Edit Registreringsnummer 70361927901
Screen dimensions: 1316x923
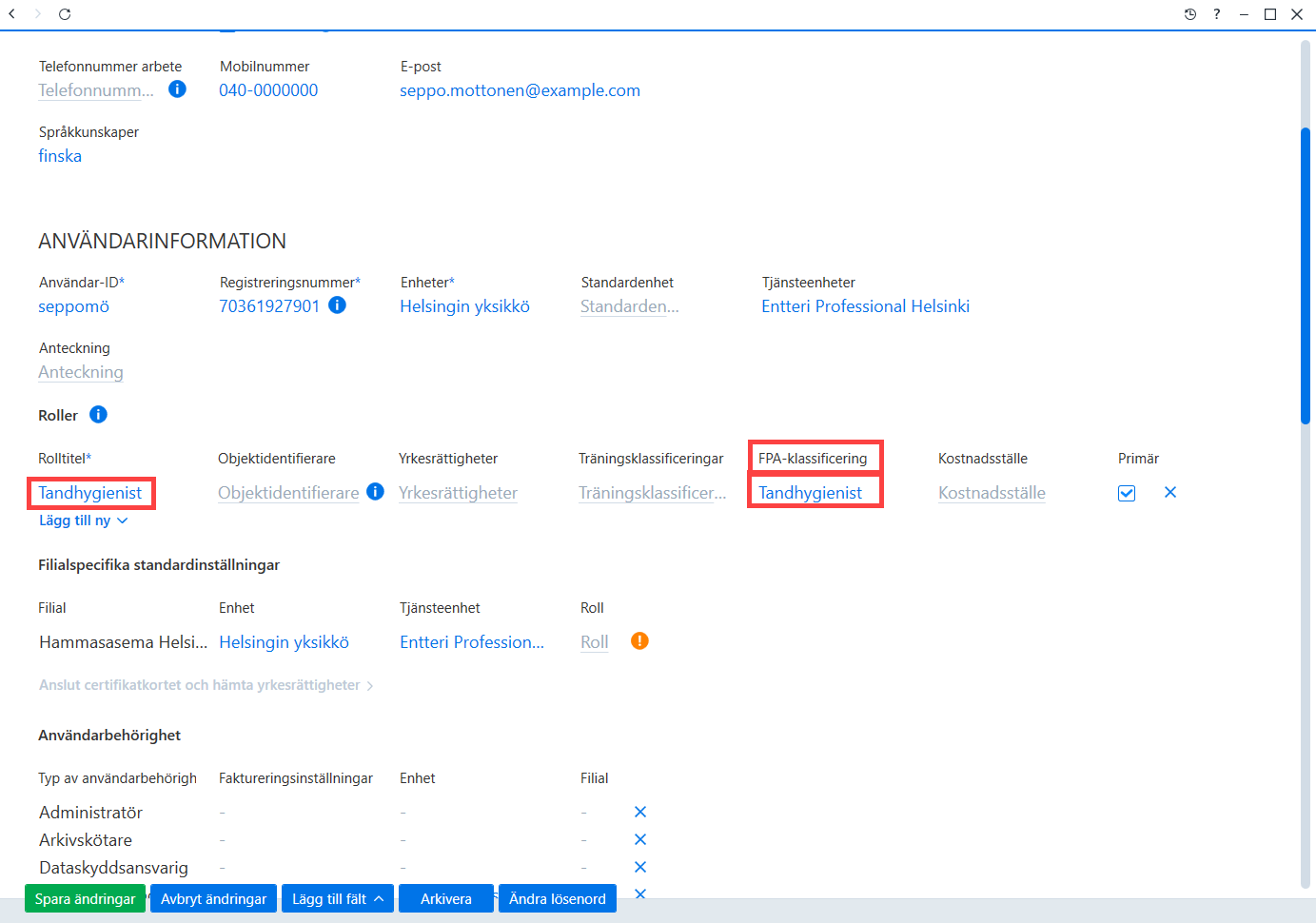[x=269, y=306]
